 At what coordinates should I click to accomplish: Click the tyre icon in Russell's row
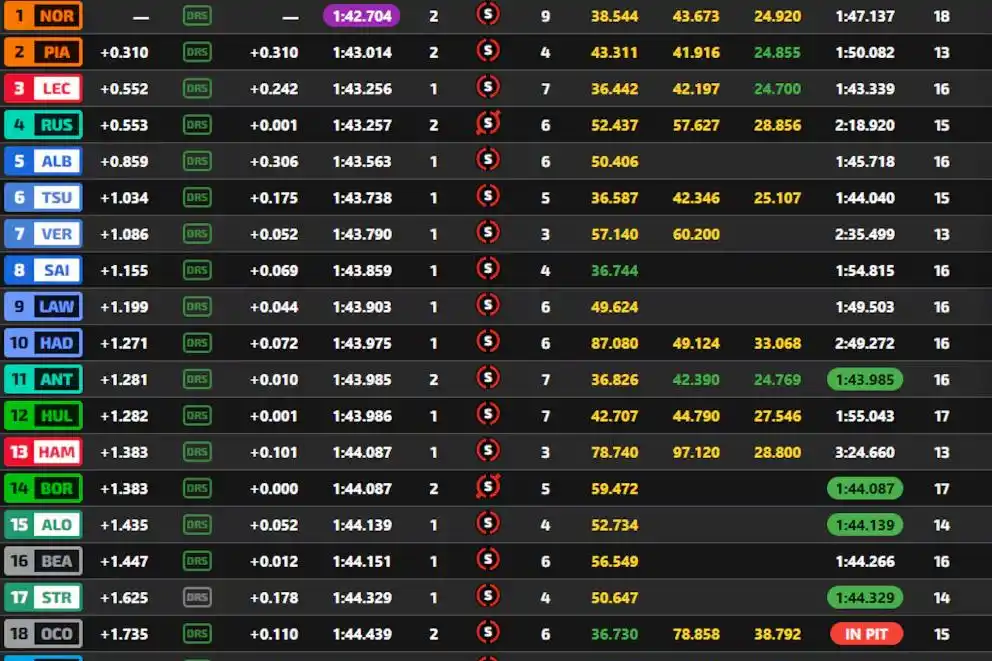(488, 124)
